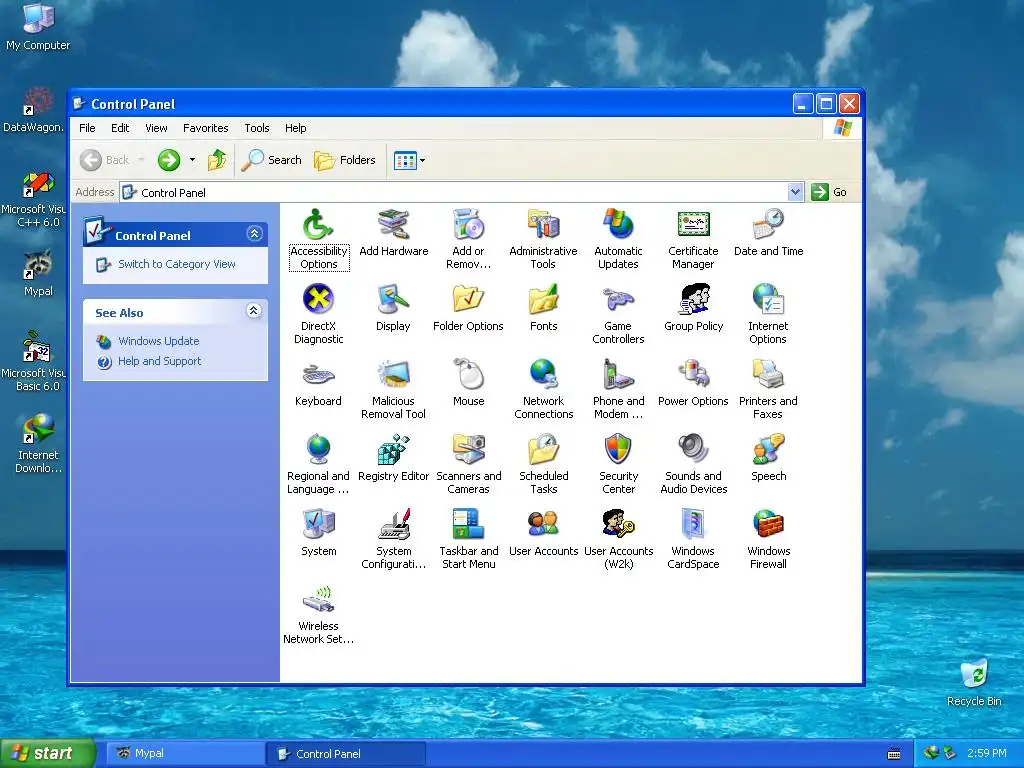Click into the Address field
The width and height of the screenshot is (1024, 768).
(454, 192)
